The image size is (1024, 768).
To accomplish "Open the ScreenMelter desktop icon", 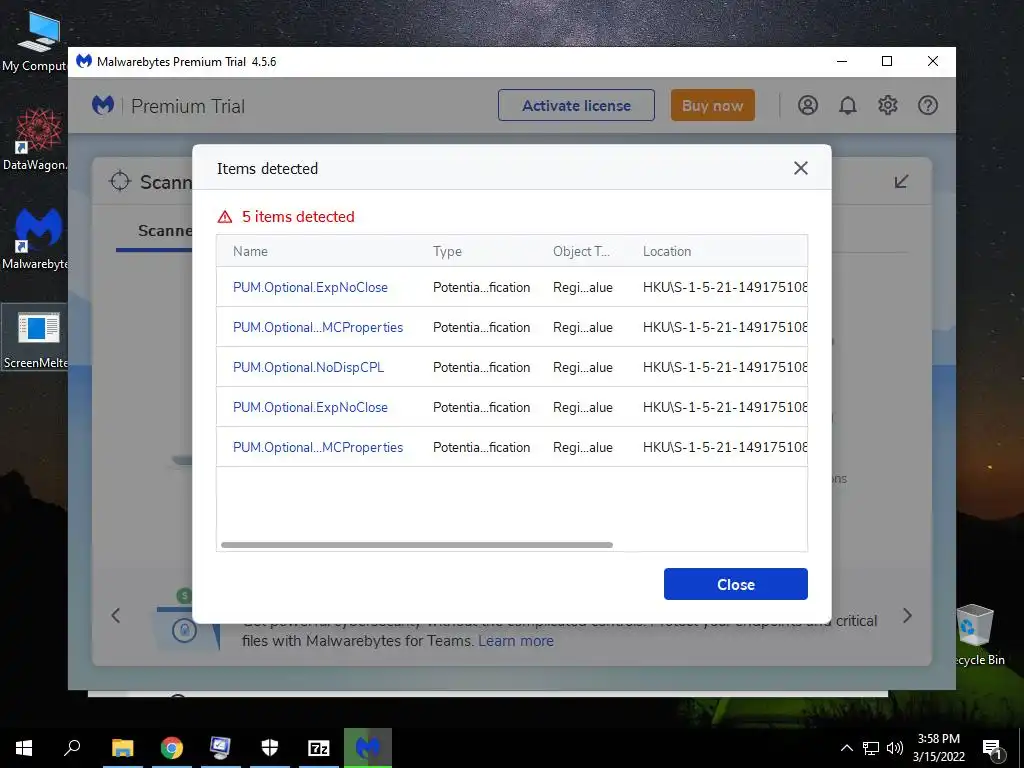I will tap(37, 338).
